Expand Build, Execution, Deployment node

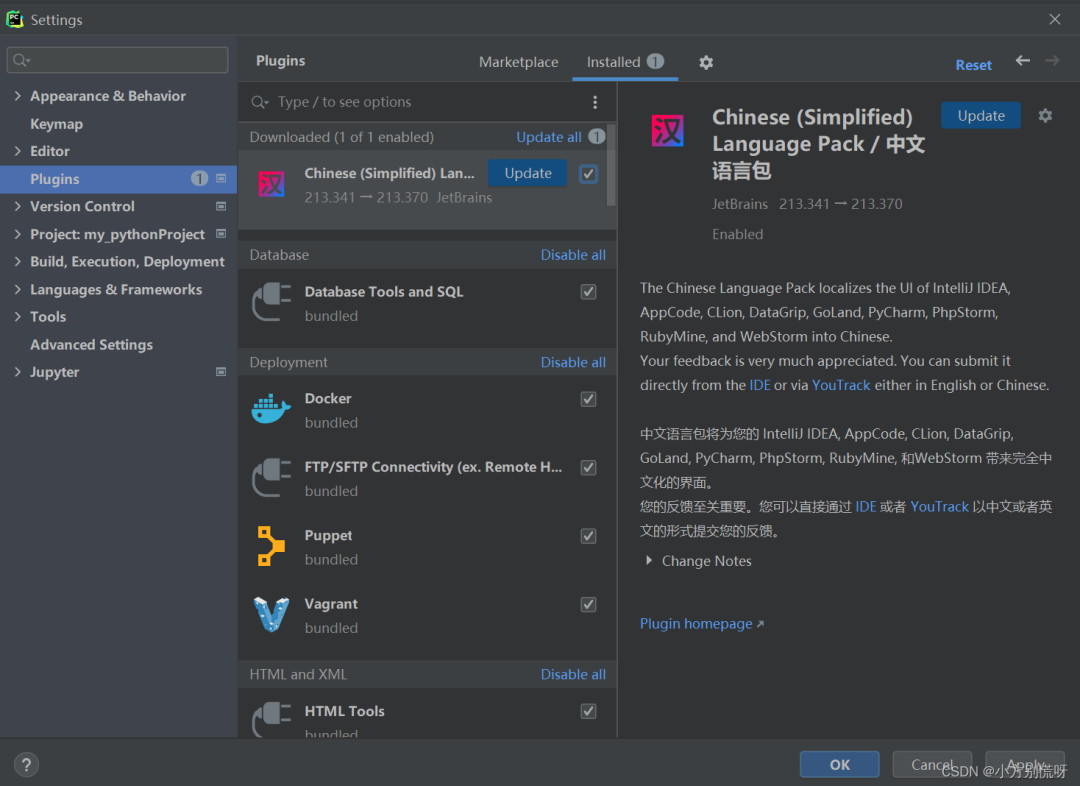[x=17, y=262]
